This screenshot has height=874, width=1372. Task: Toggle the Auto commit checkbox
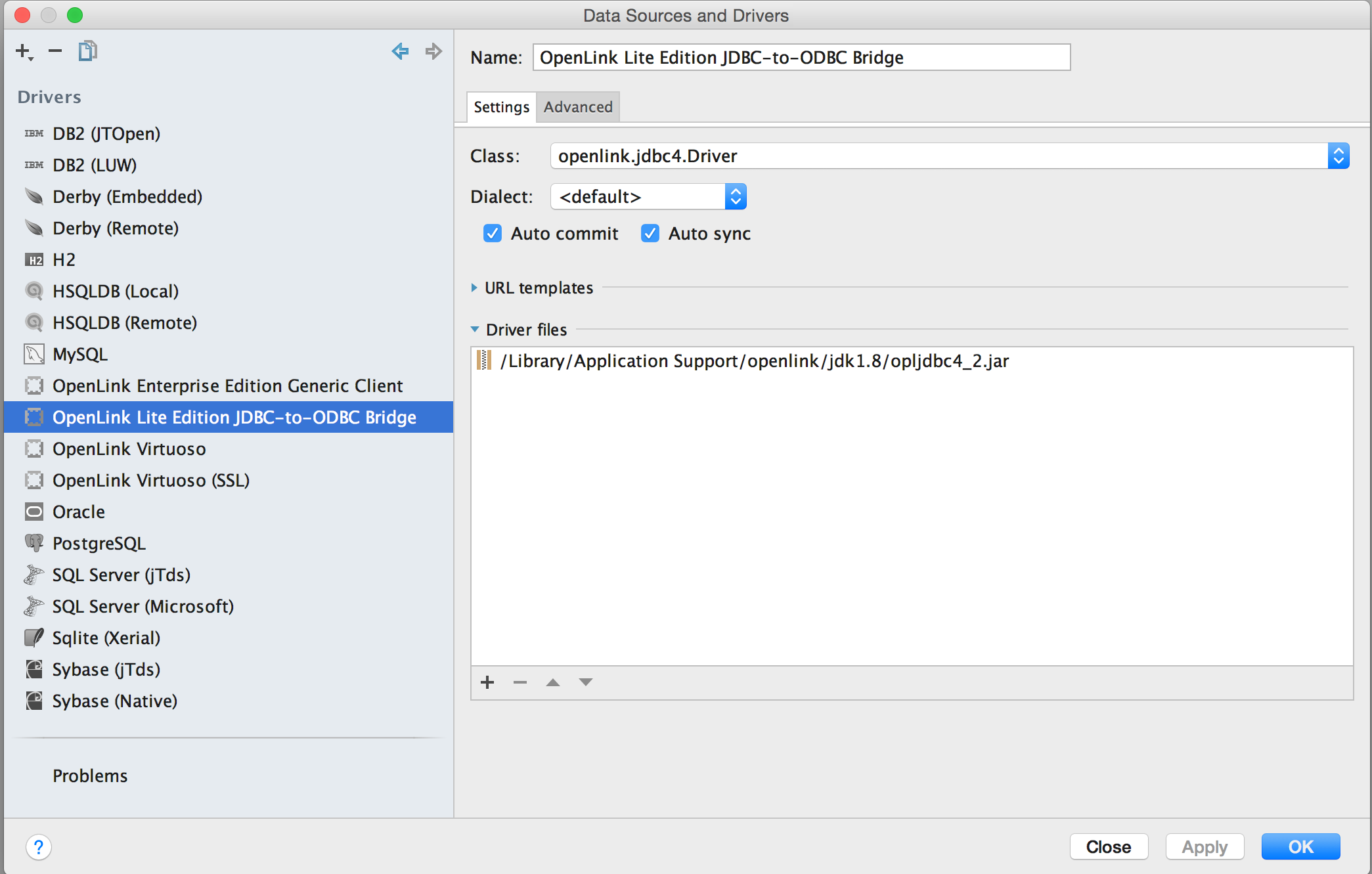click(x=493, y=233)
